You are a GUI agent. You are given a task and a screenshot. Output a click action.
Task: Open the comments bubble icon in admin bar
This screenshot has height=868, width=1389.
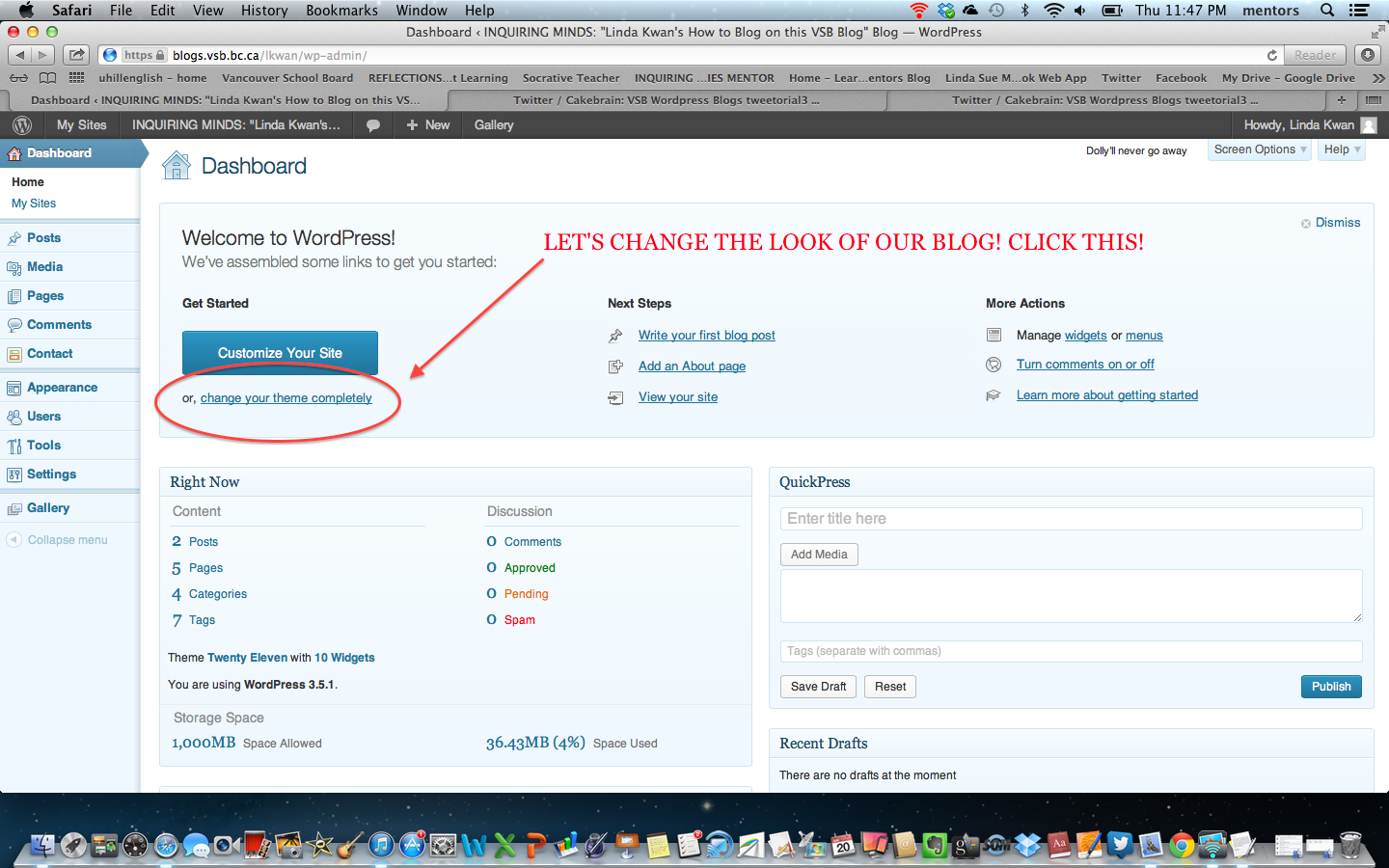click(x=373, y=125)
